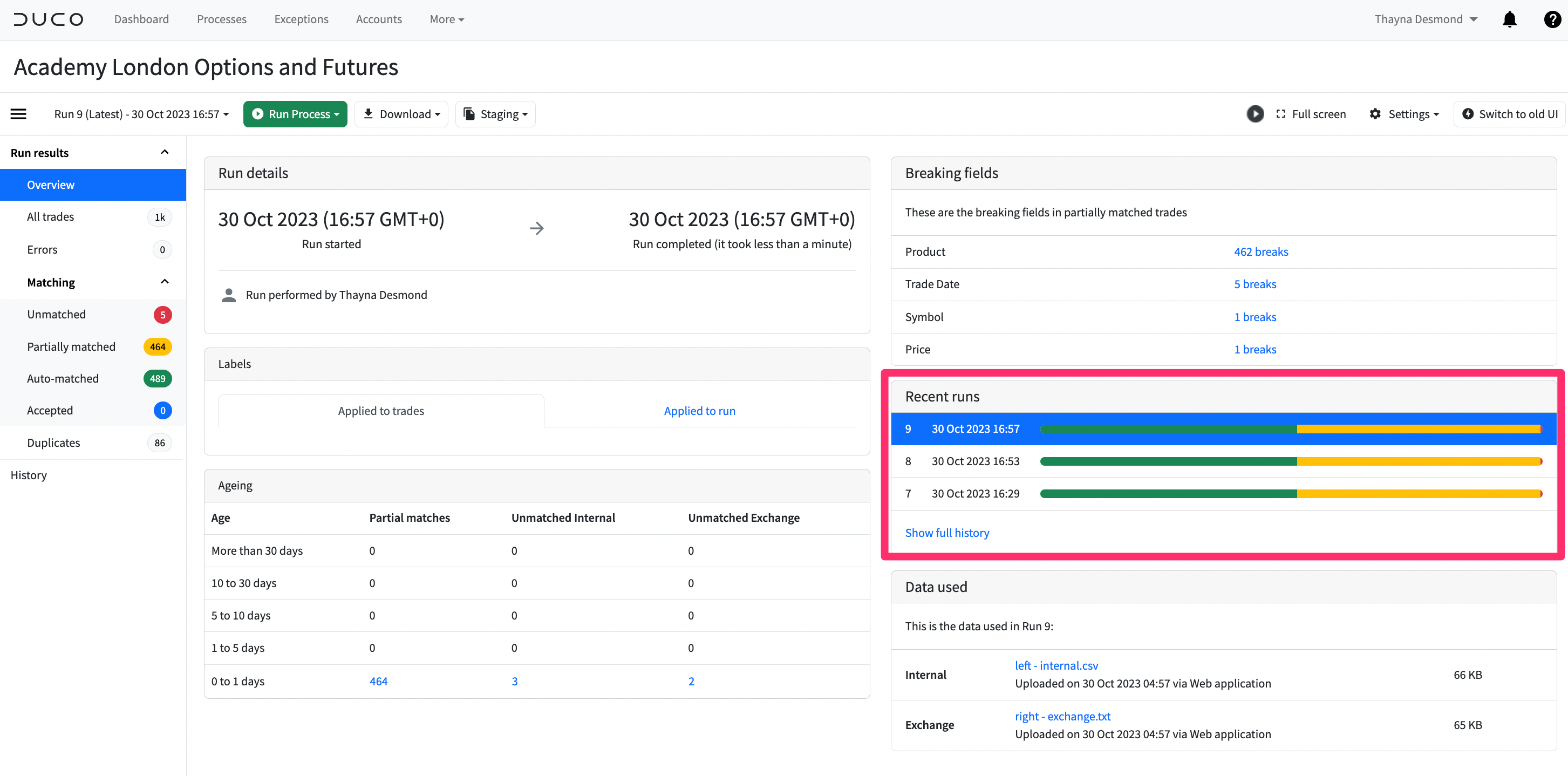Select recent run 7 at 16:29

tap(1223, 493)
